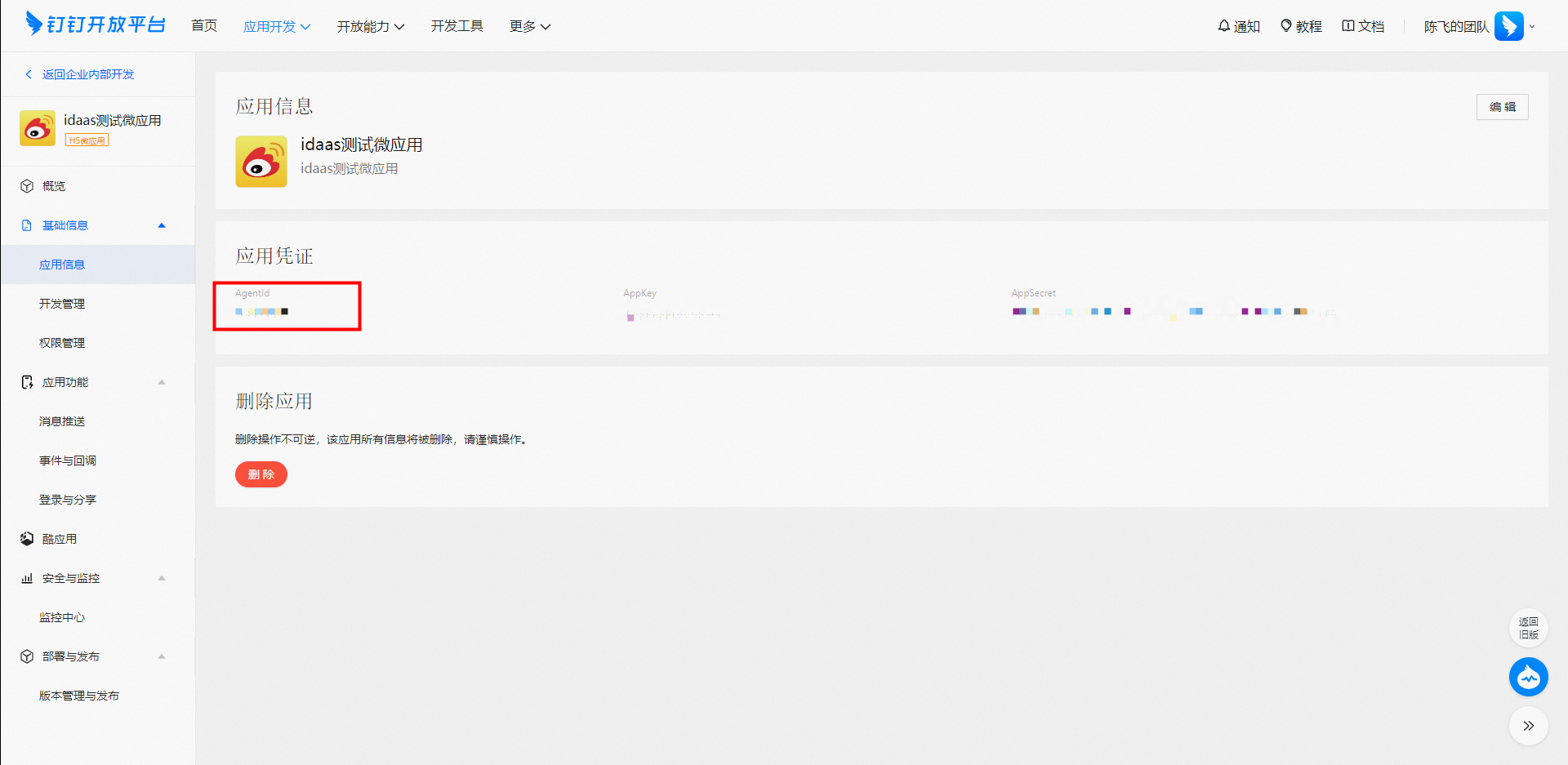Open 教程 tutorials icon link
The width and height of the screenshot is (1568, 765).
pyautogui.click(x=1301, y=26)
